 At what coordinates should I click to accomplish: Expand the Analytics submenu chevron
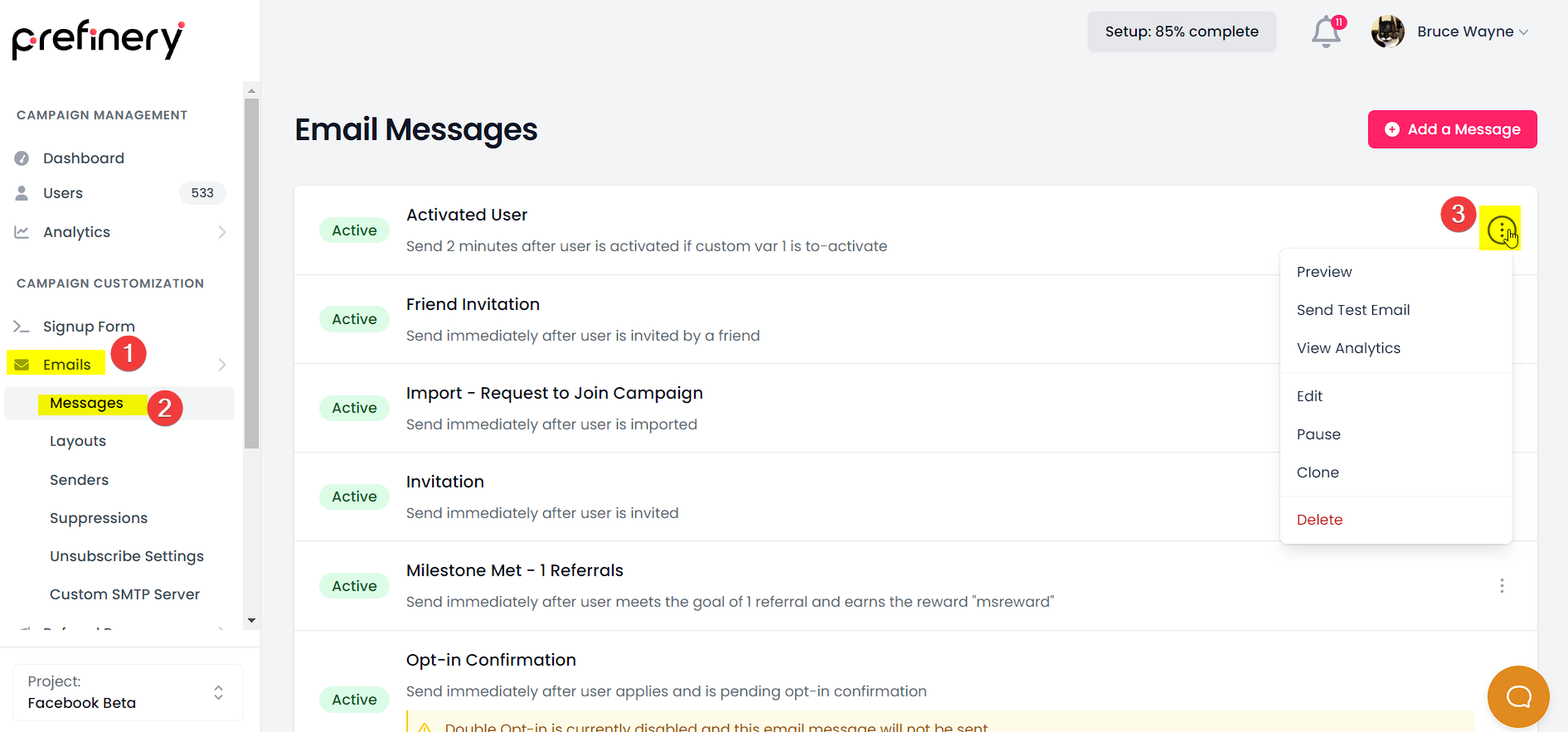pyautogui.click(x=221, y=232)
